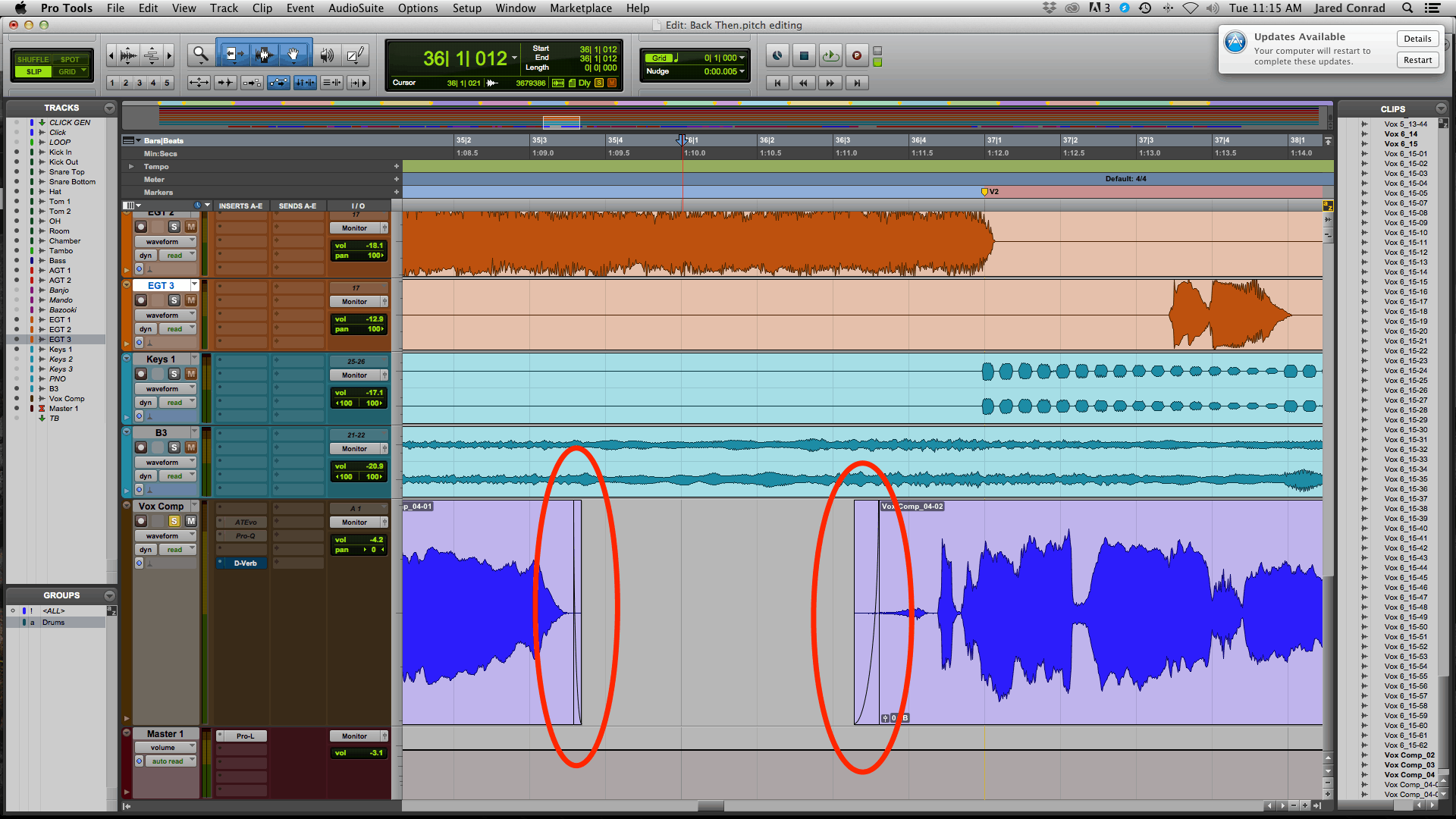Select the Scrubber speaker tool

pos(327,55)
